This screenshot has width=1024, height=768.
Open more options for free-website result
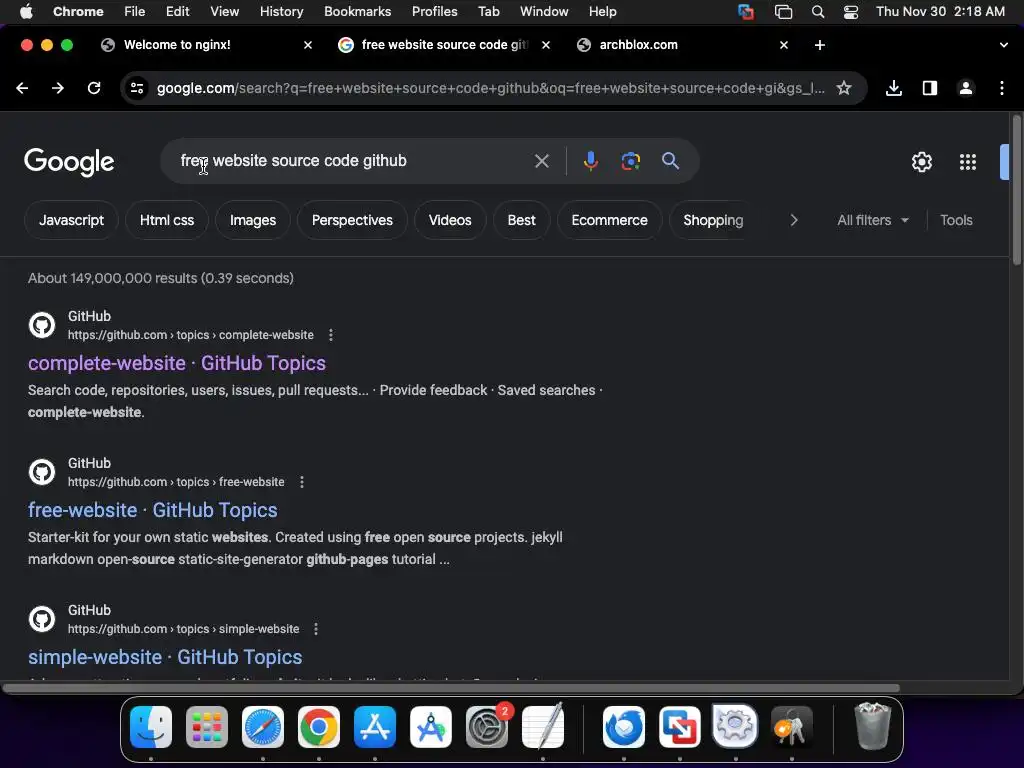(x=301, y=482)
